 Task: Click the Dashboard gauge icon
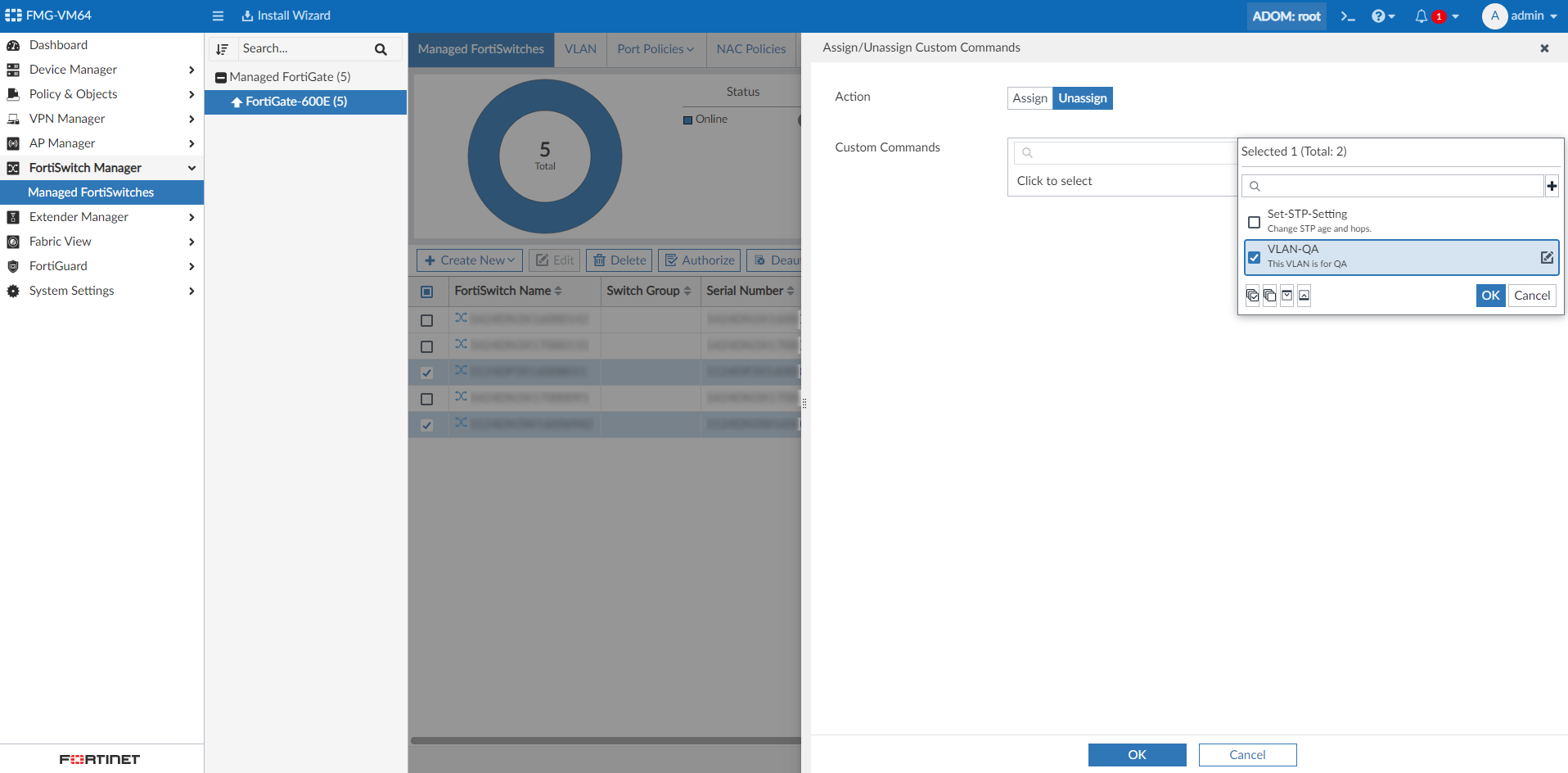(13, 45)
